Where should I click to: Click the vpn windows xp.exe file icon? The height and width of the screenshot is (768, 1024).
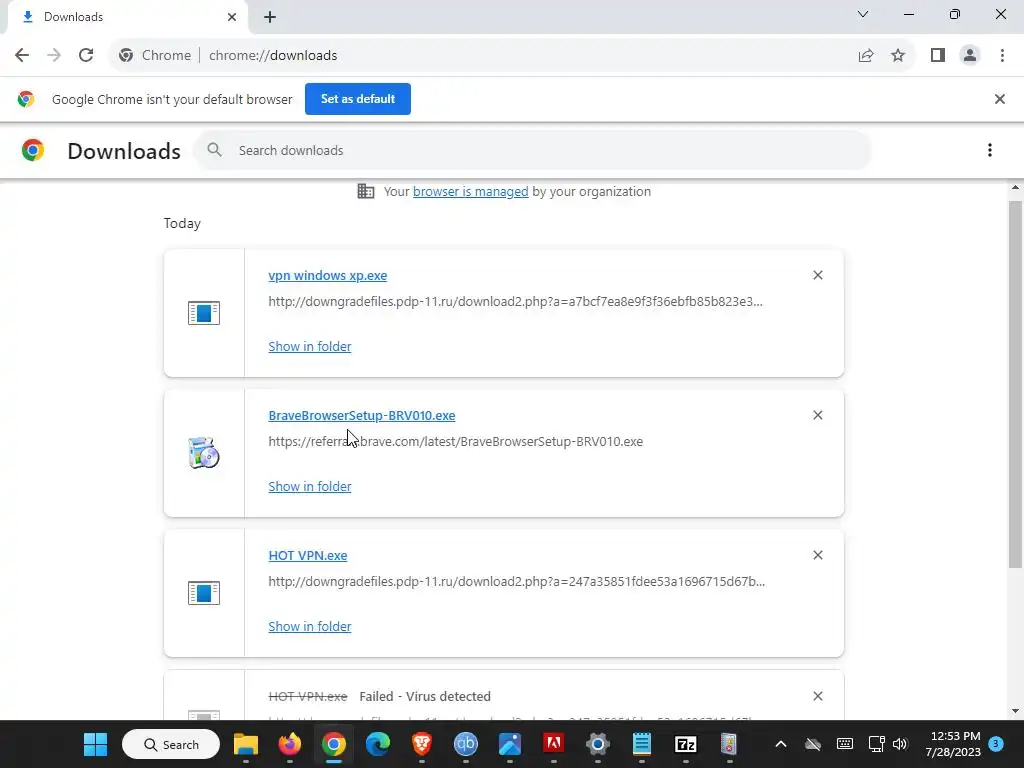[x=204, y=313]
